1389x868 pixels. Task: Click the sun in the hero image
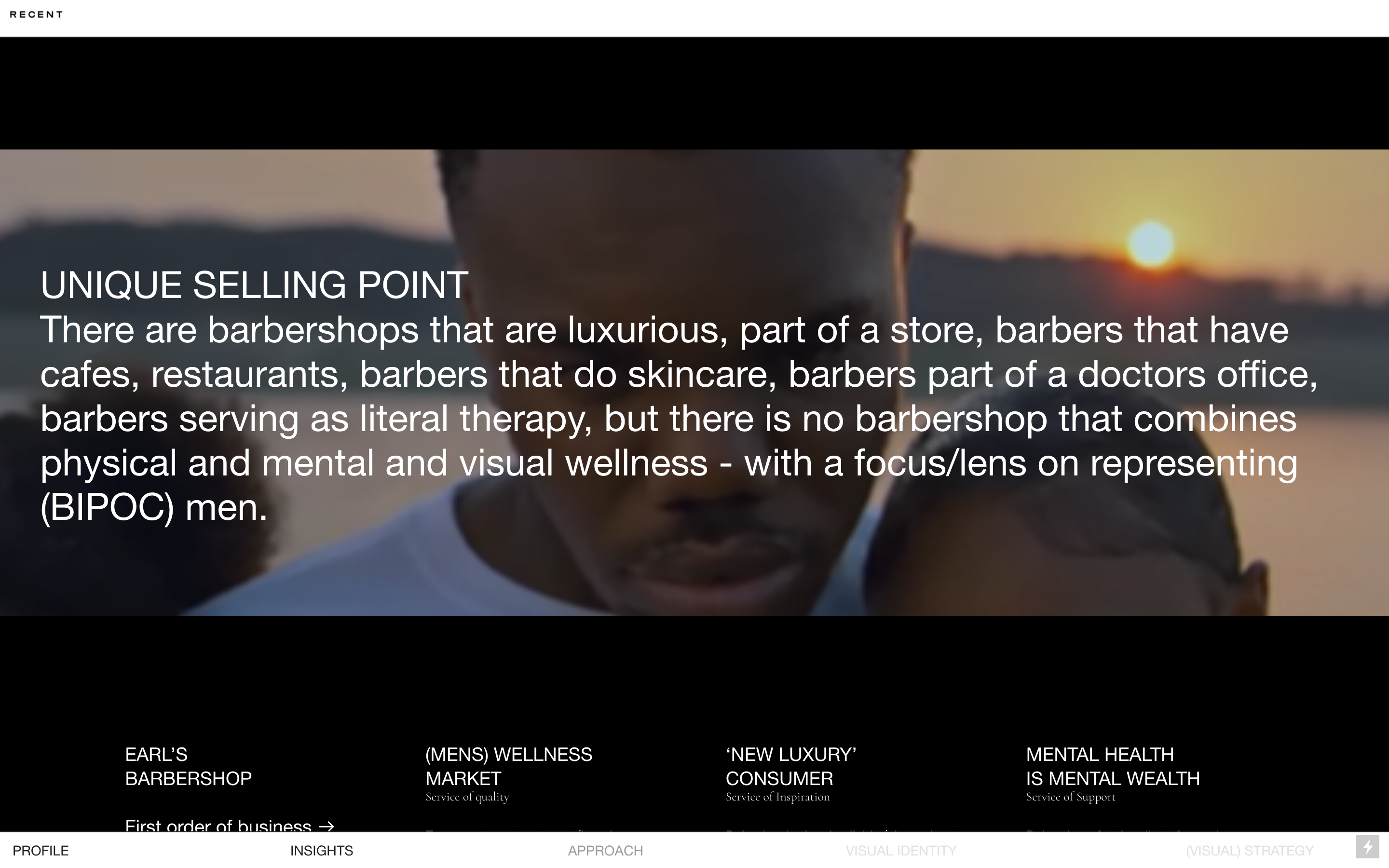click(x=1151, y=244)
